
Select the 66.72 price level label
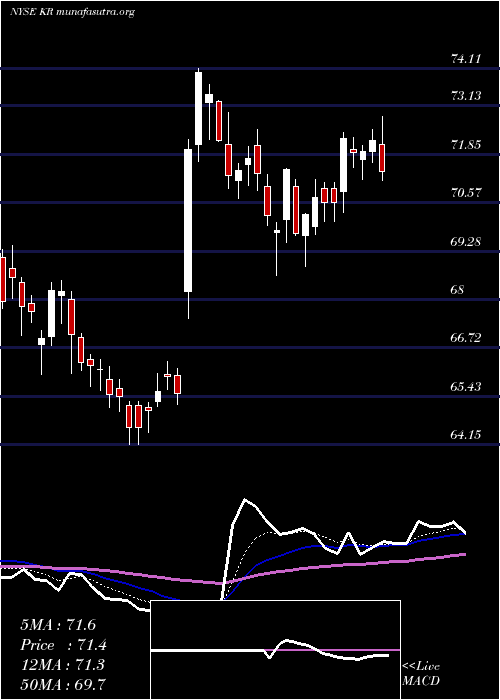pyautogui.click(x=466, y=338)
